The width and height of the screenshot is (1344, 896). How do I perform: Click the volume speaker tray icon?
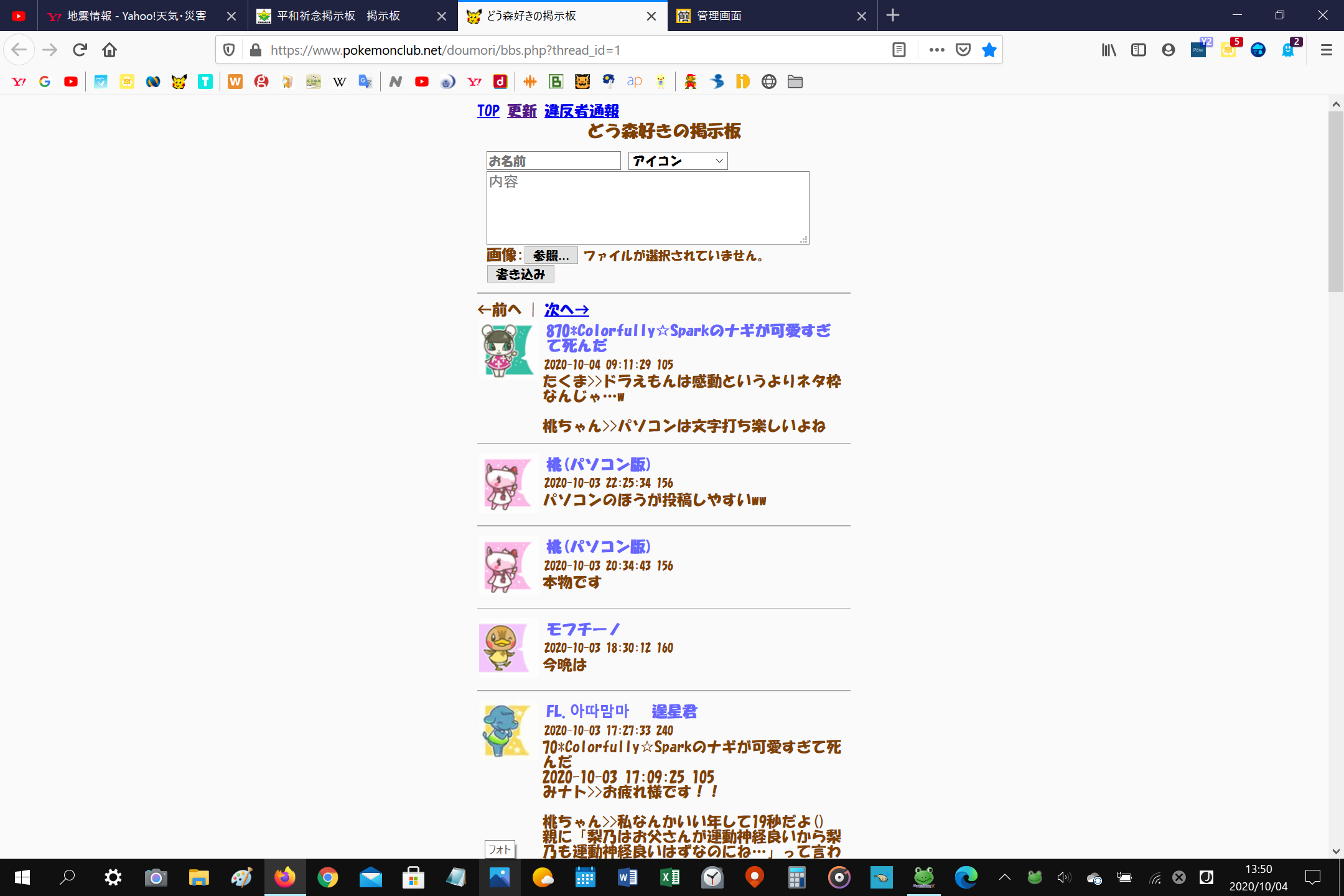tap(1063, 877)
